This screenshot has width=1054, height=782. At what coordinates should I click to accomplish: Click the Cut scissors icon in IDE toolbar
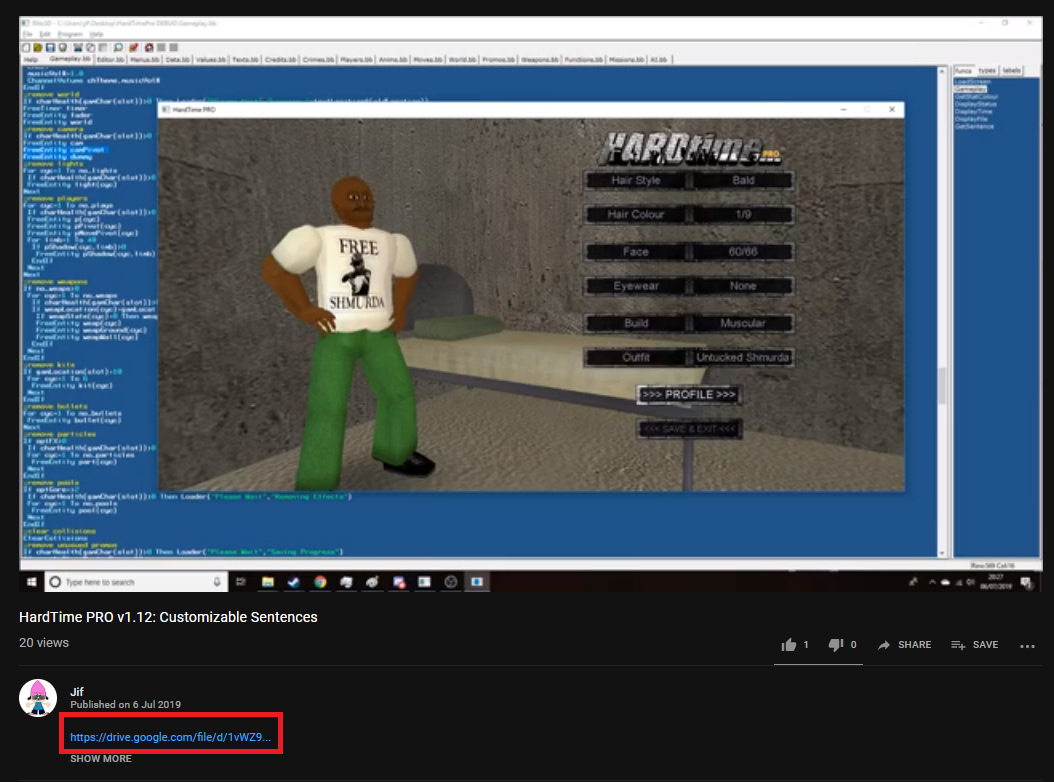(78, 48)
